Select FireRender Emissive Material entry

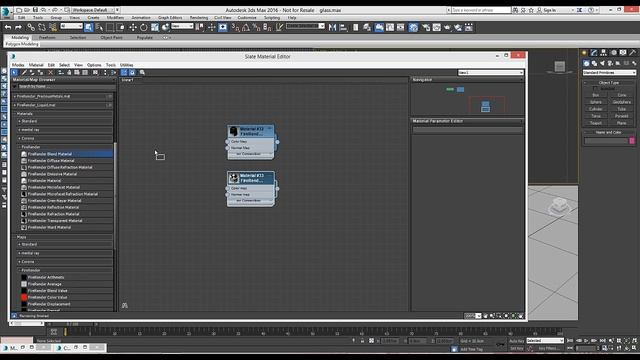tap(66, 174)
